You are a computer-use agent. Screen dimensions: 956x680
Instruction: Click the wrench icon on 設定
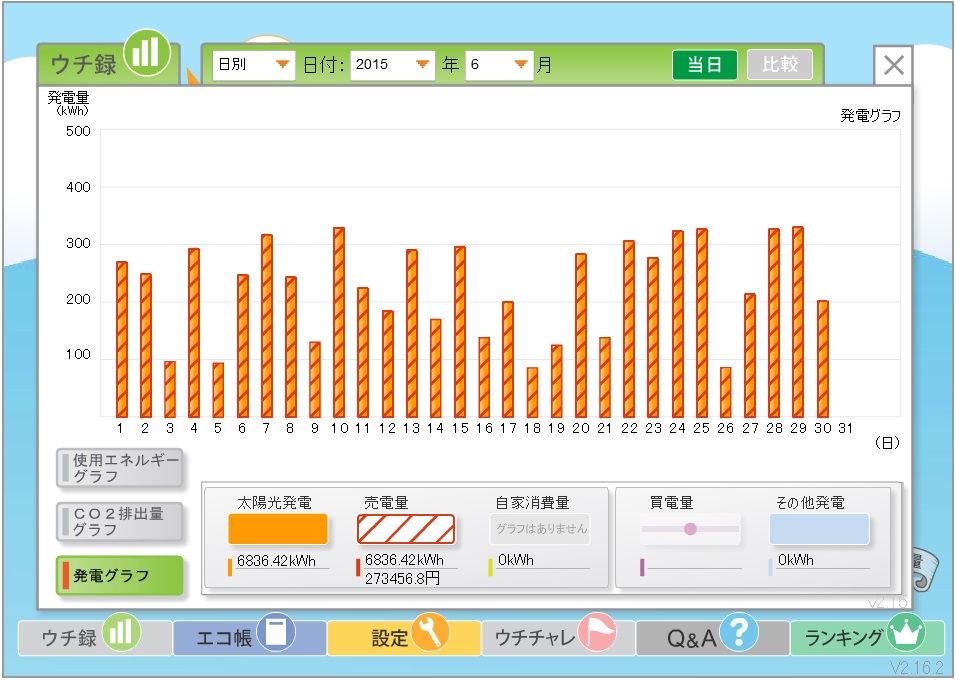(x=430, y=632)
